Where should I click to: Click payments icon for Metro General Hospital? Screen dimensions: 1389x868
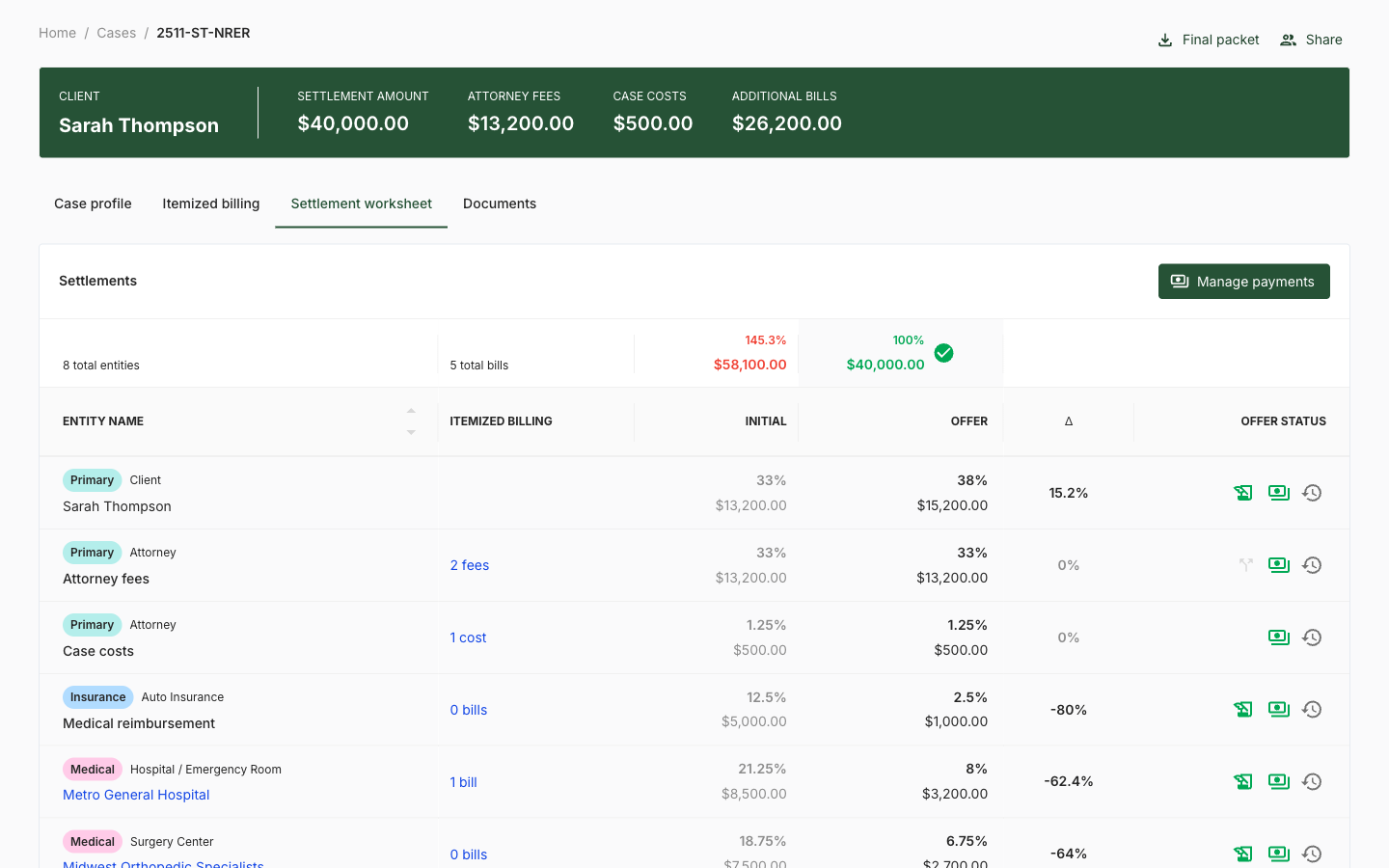tap(1279, 782)
